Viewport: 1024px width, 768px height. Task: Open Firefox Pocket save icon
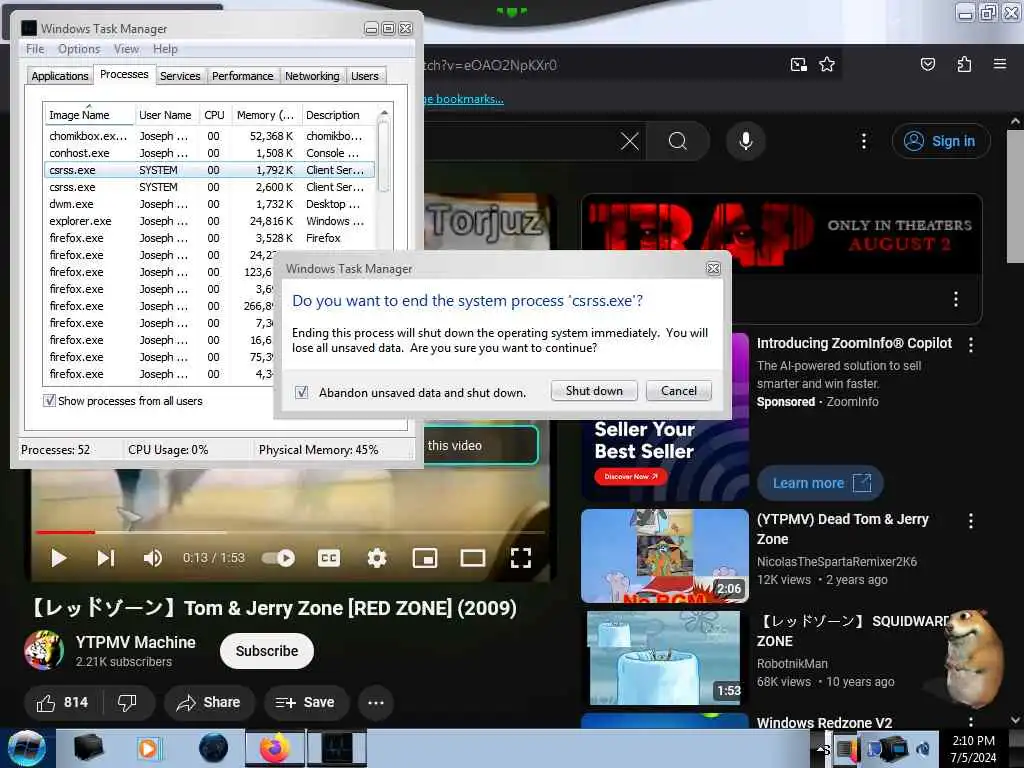(927, 64)
